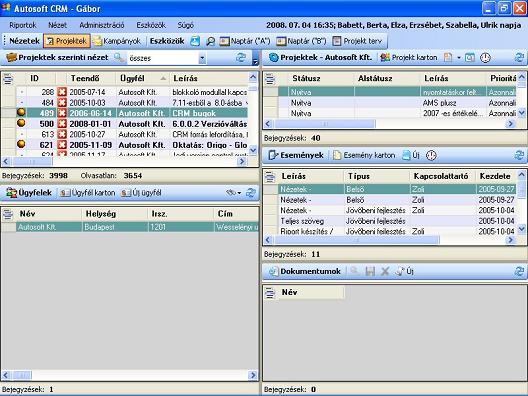
Task: Click the save icon in Dokumentumok toolbar
Action: (370, 271)
